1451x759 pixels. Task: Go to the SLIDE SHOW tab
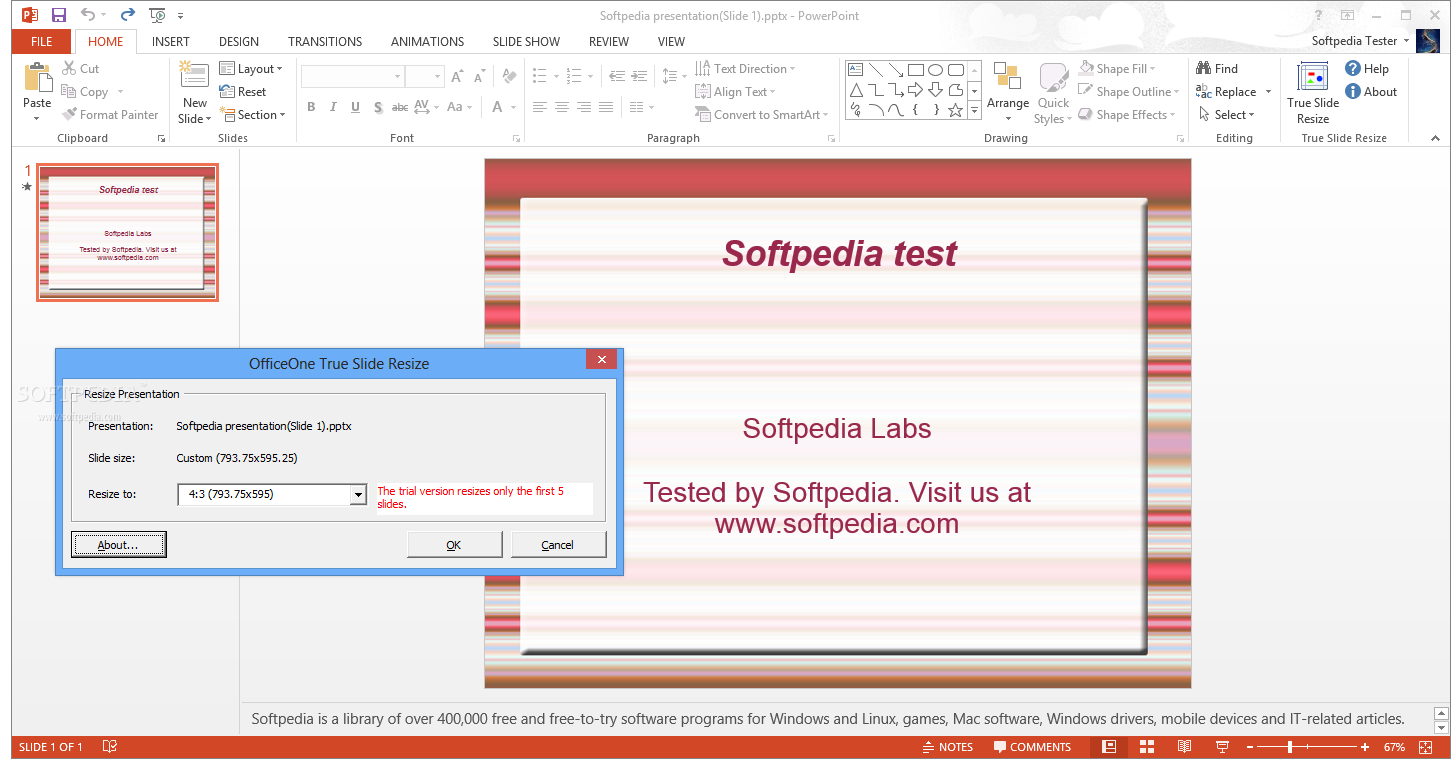[x=526, y=41]
